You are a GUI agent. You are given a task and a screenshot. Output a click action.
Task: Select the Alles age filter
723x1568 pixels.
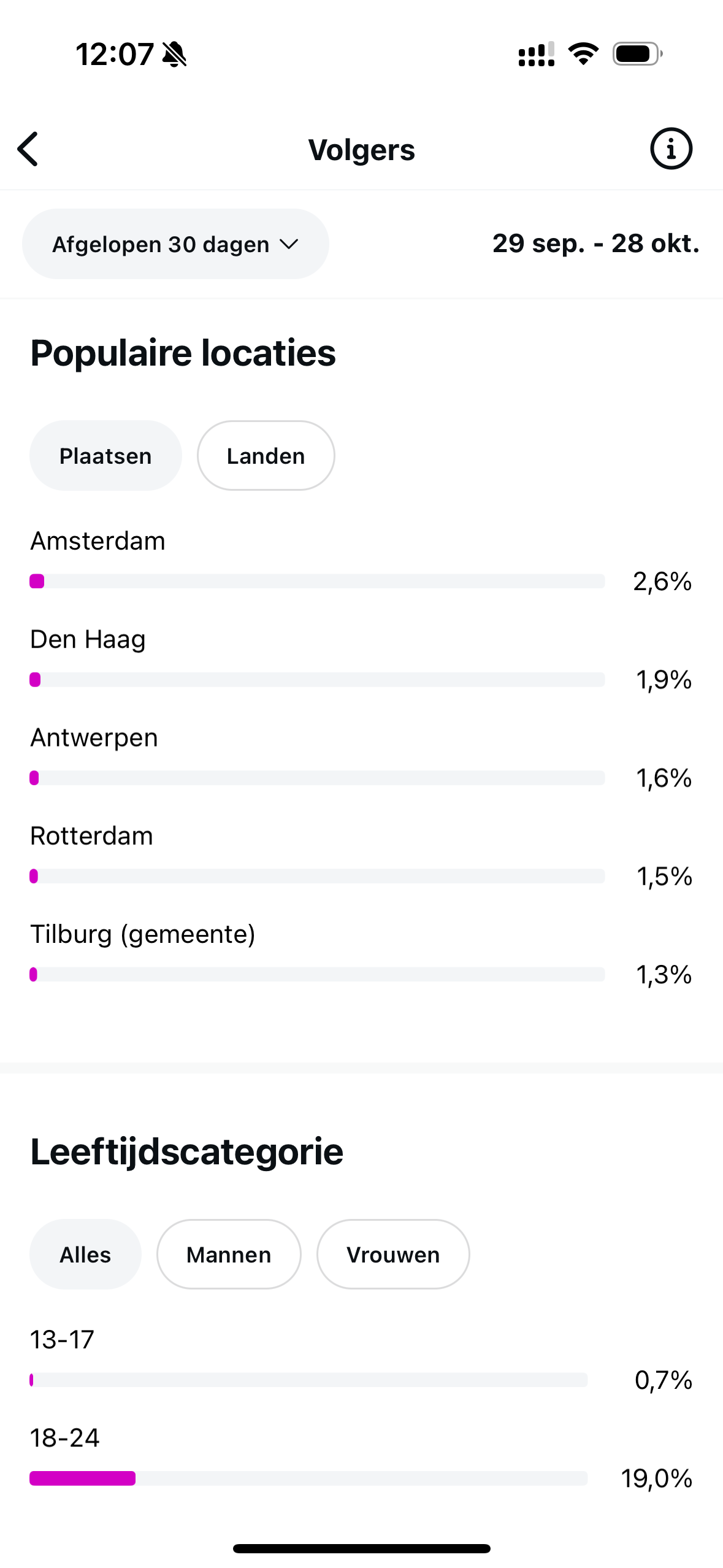pos(85,1255)
